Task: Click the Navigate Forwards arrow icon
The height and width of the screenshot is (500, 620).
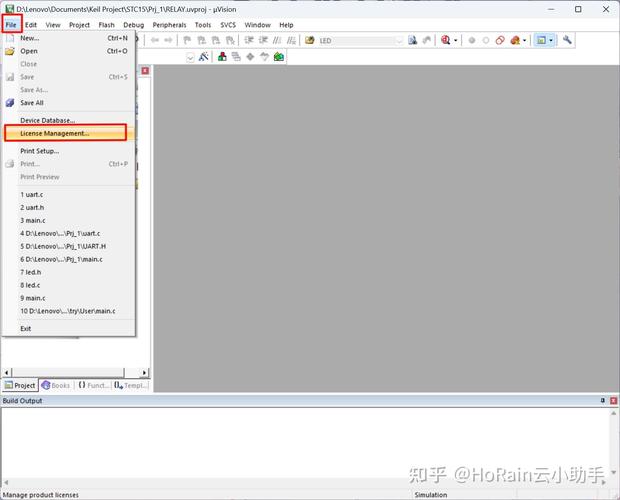Action: (x=168, y=40)
